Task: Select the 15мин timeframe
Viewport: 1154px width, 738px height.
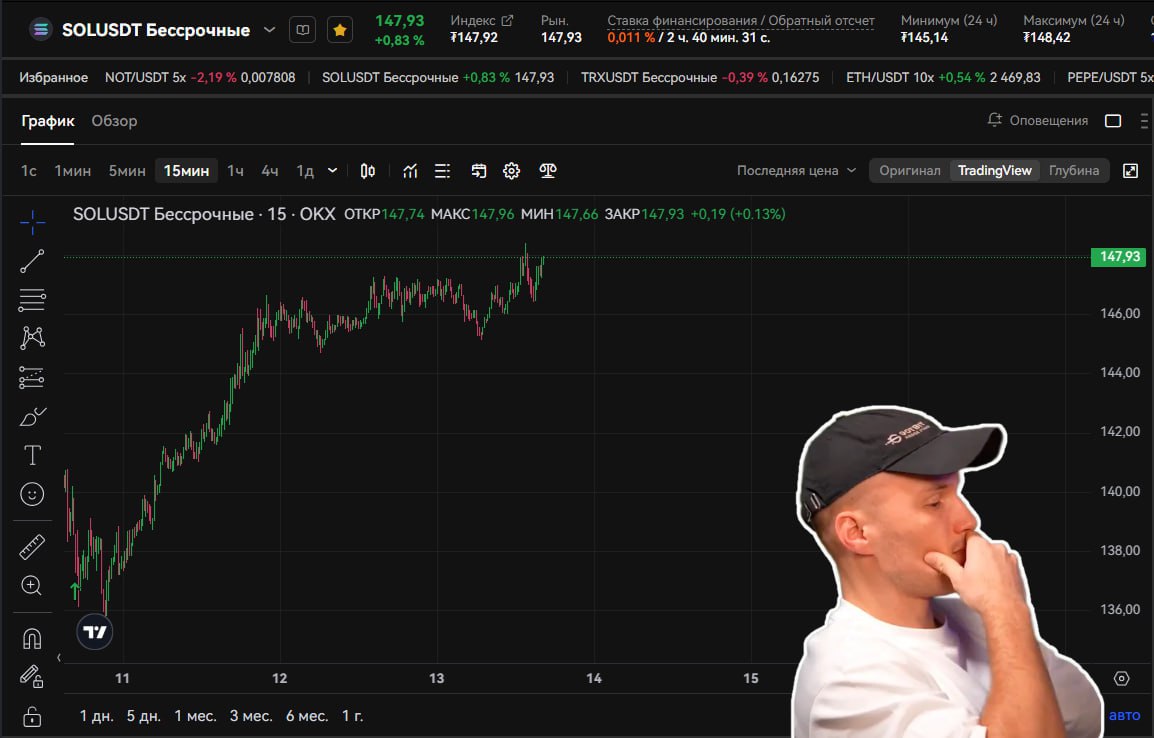Action: click(186, 171)
